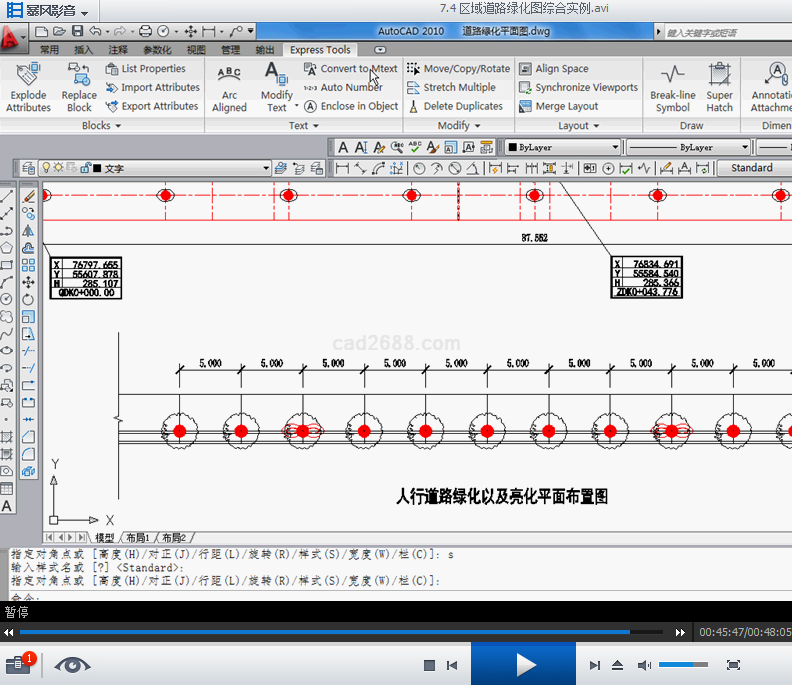
Task: Click the Modify Text icon
Action: tap(277, 87)
